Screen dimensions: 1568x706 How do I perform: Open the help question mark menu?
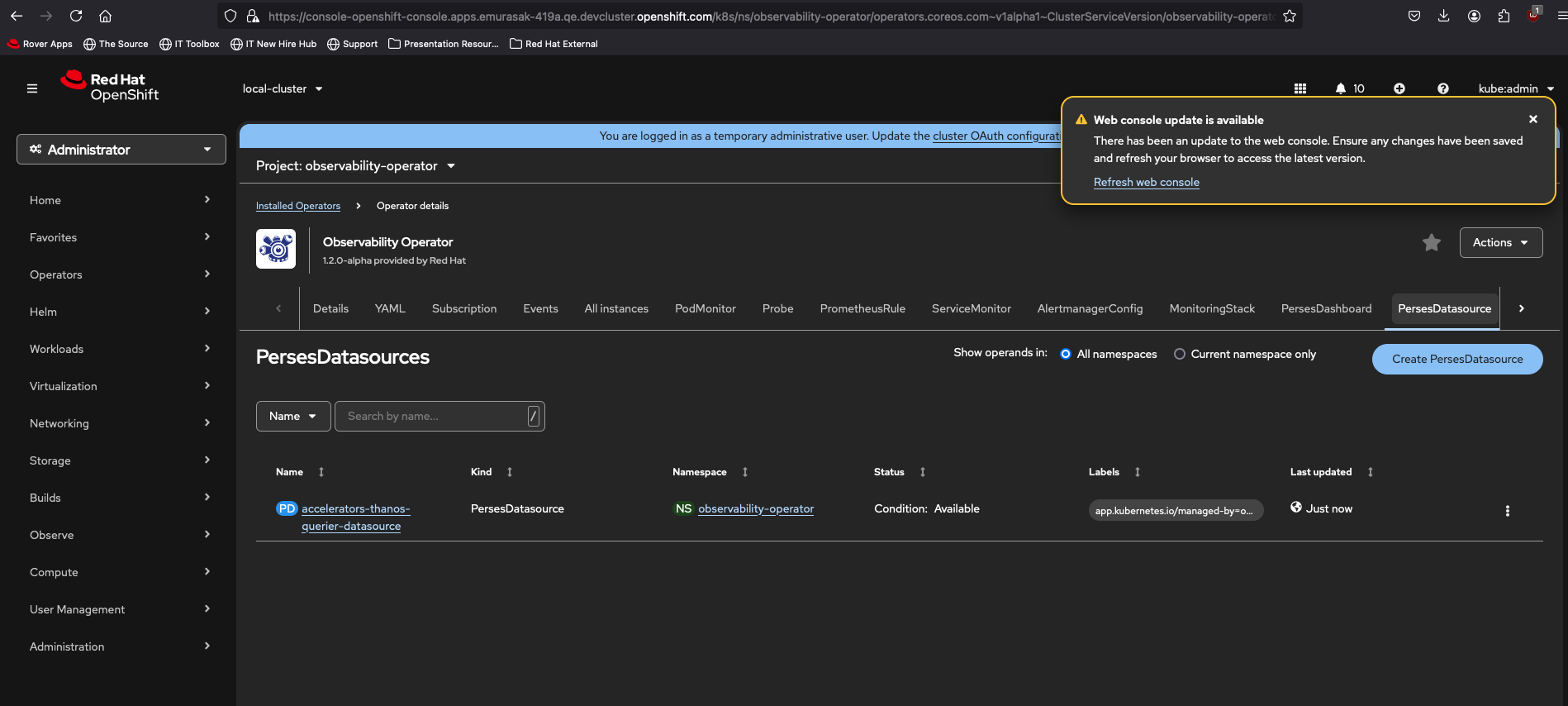[x=1443, y=88]
